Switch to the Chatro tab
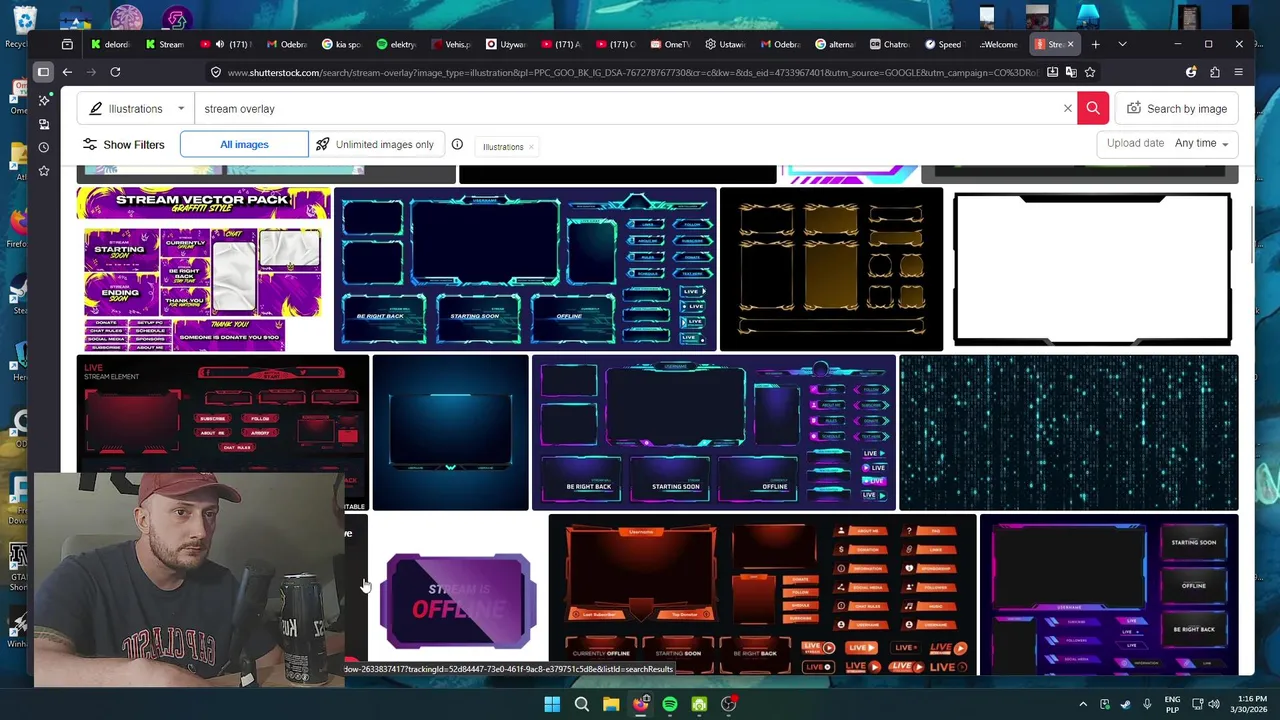This screenshot has height=720, width=1280. tap(889, 44)
